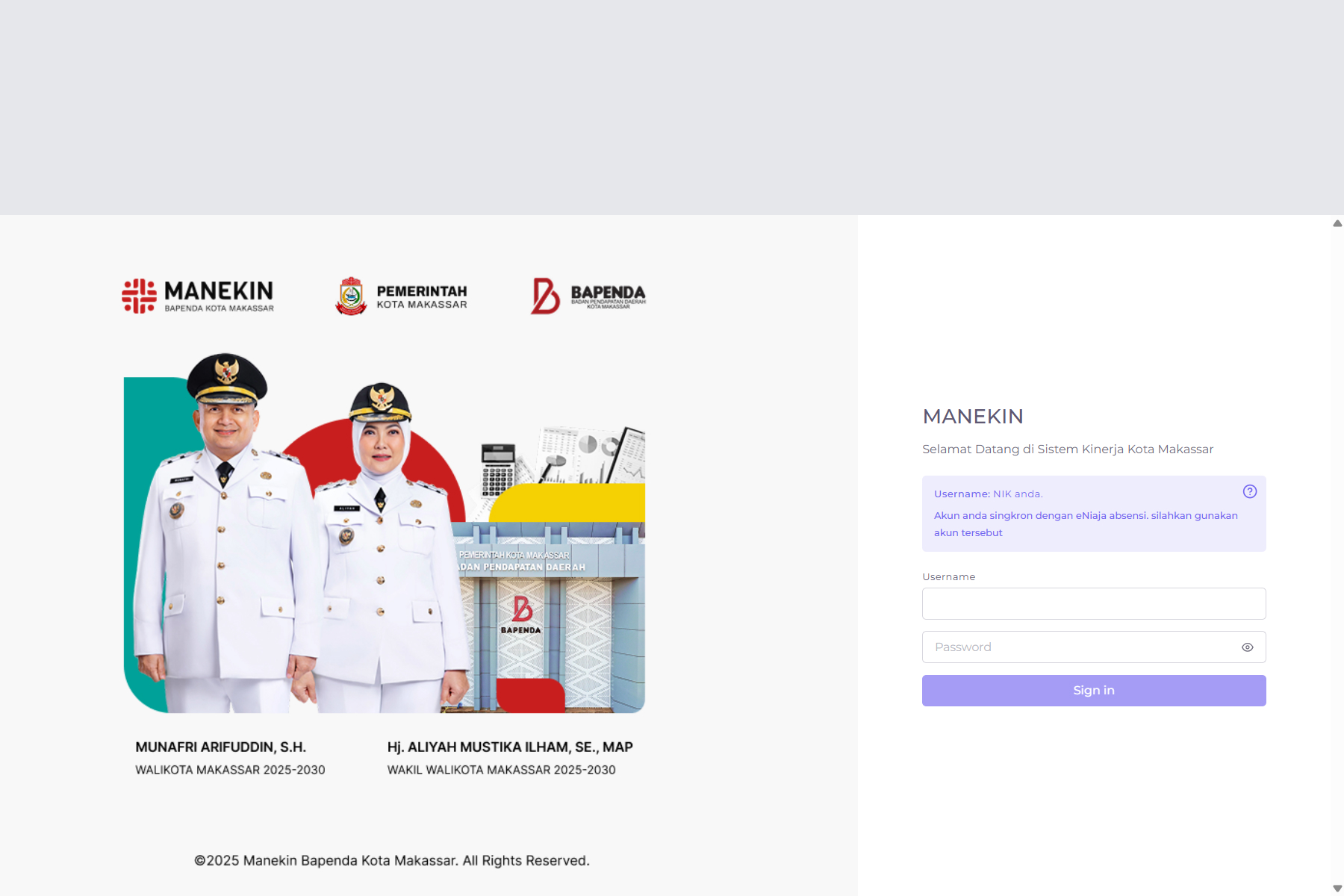The height and width of the screenshot is (896, 1344).
Task: Click the charts and graphs illustration
Action: (x=590, y=455)
